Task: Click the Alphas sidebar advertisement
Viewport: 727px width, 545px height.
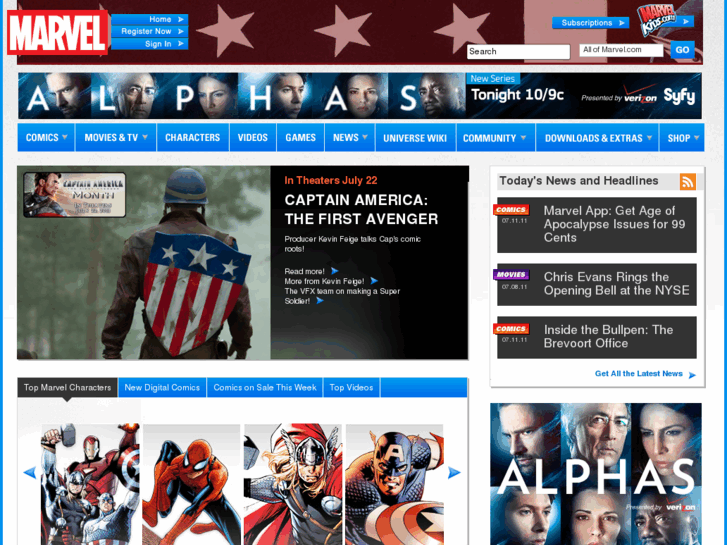Action: [x=596, y=474]
